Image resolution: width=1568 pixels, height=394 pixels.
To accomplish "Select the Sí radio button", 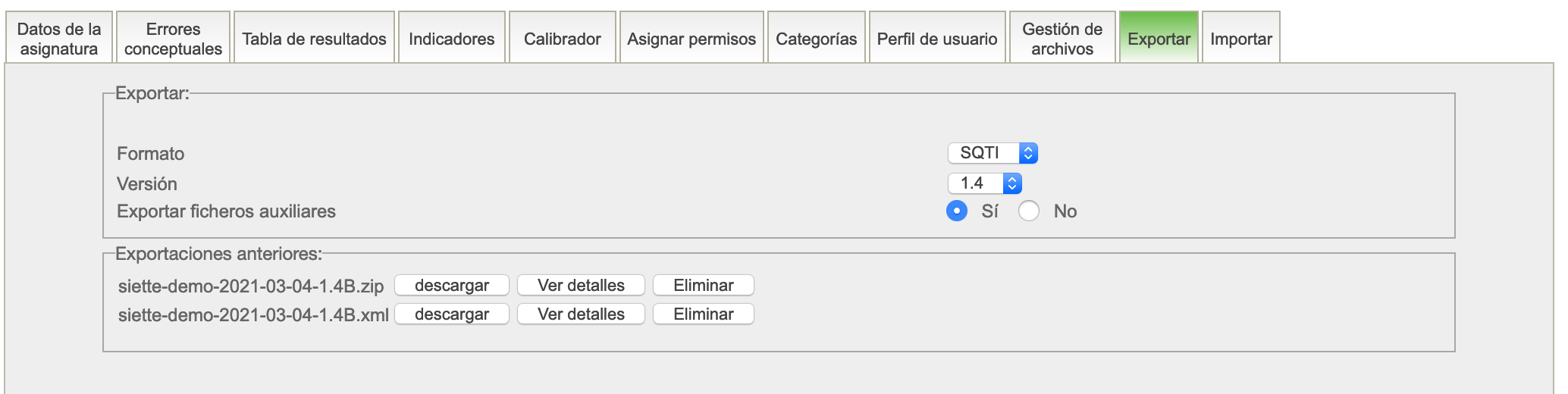I will click(957, 211).
